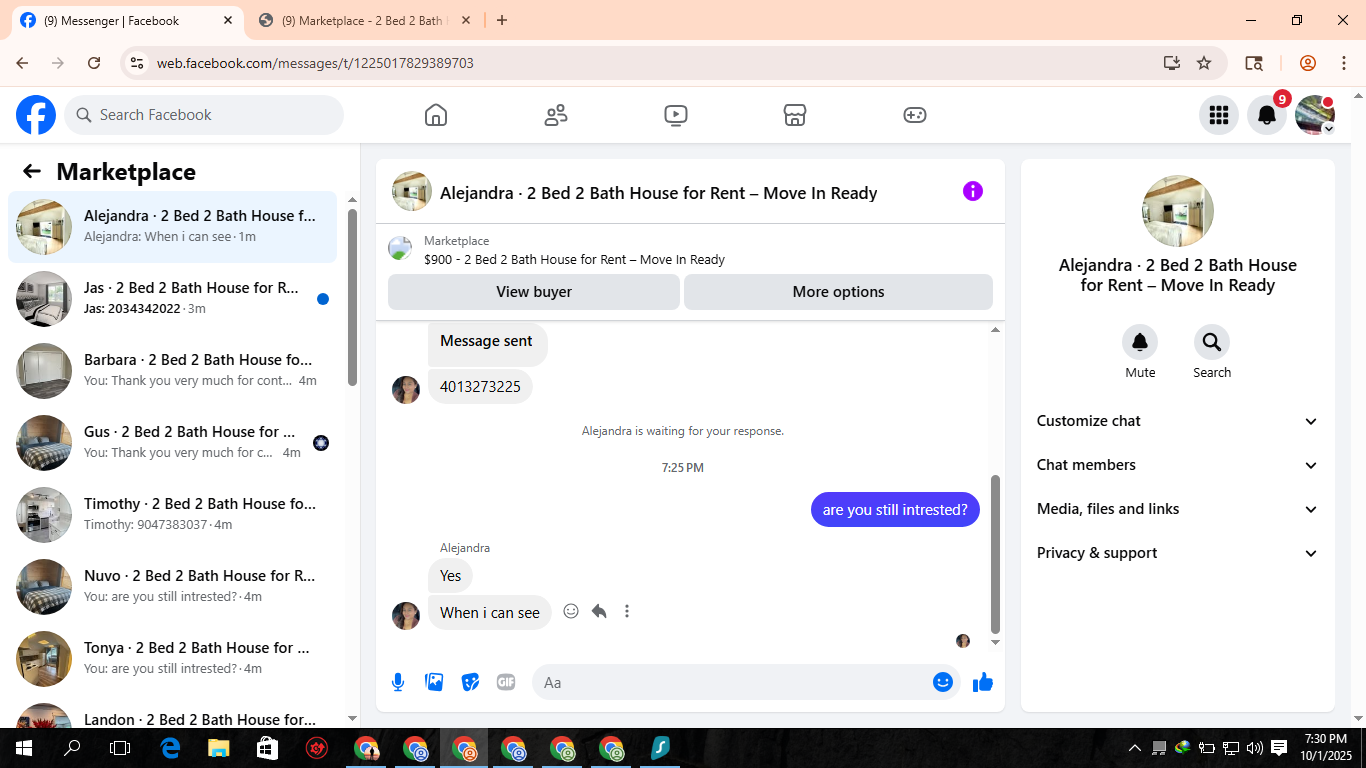Image resolution: width=1366 pixels, height=768 pixels.
Task: Open the Chrome three-dot menu
Action: (x=1343, y=63)
